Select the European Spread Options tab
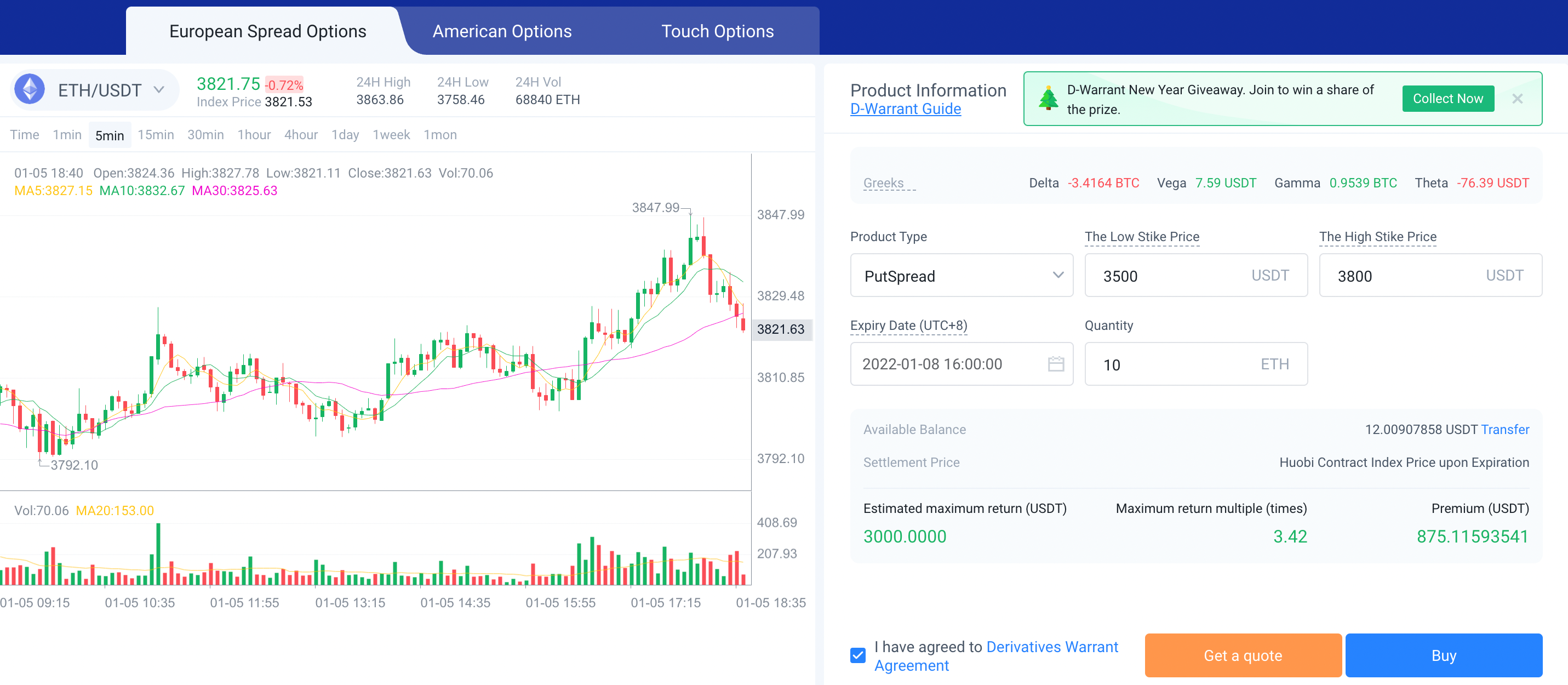The width and height of the screenshot is (1568, 685). 267,31
